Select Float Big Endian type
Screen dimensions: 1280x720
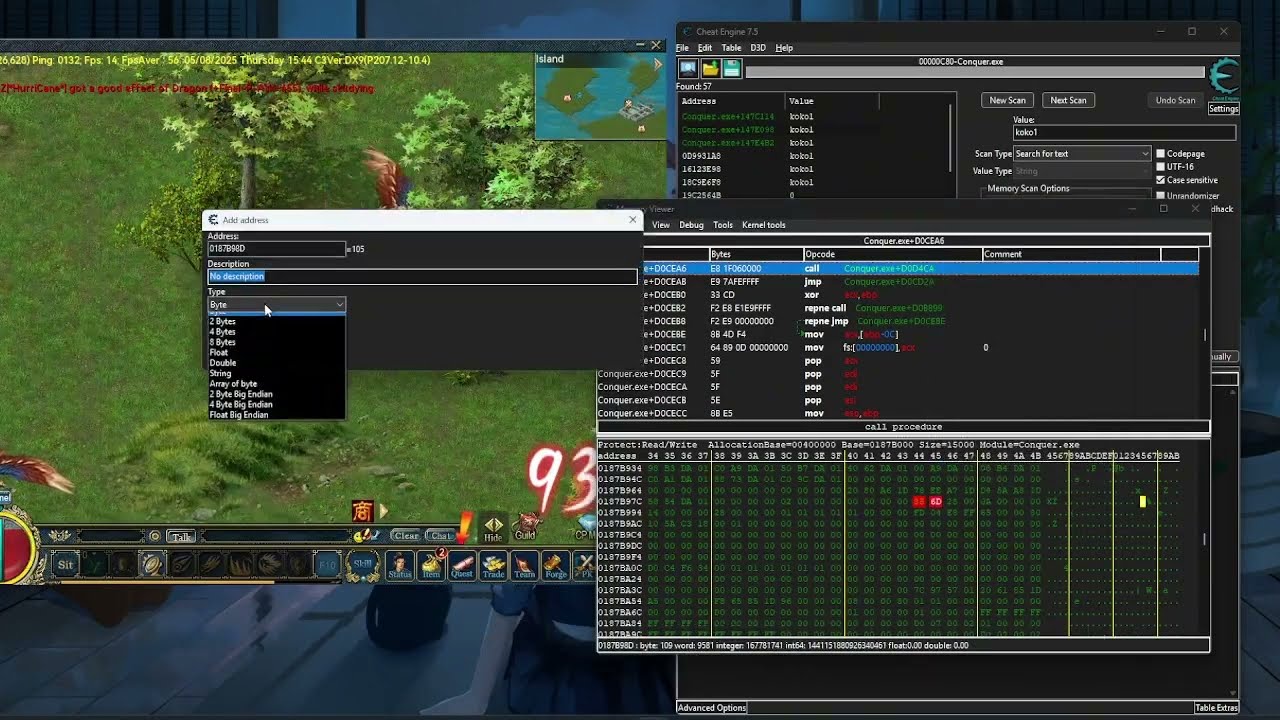276,414
